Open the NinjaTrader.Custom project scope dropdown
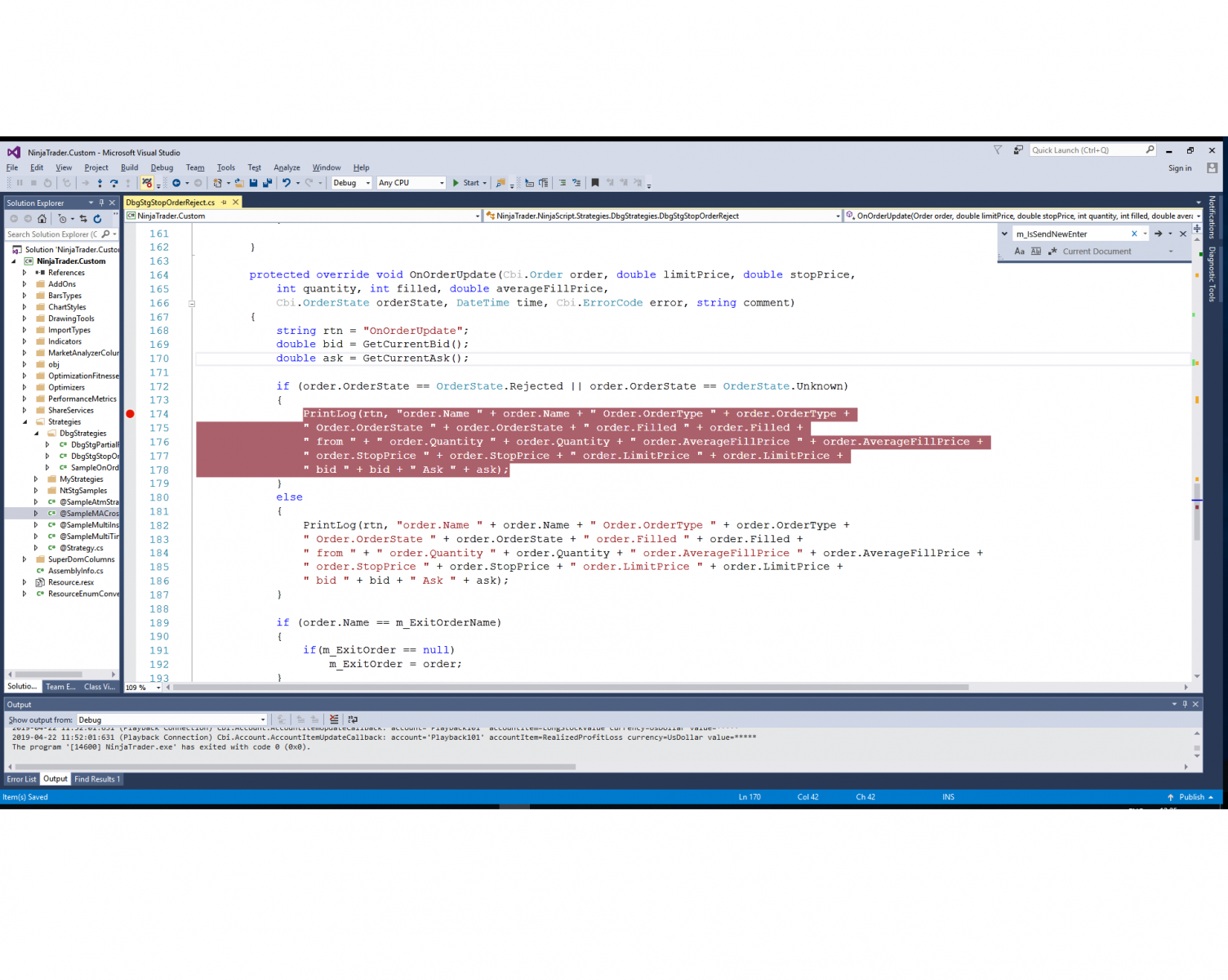1228x980 pixels. pyautogui.click(x=304, y=216)
